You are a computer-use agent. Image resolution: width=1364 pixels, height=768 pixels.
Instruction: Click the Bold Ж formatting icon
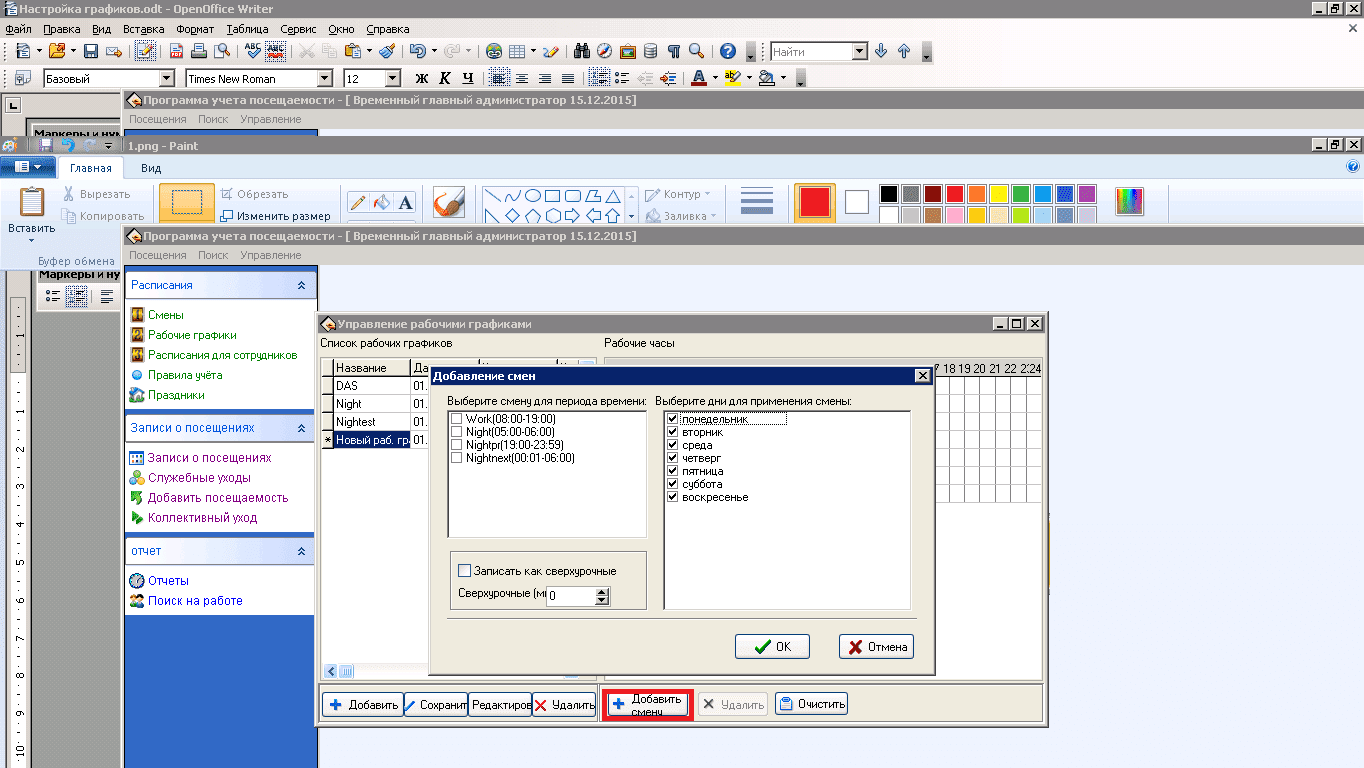click(x=421, y=78)
